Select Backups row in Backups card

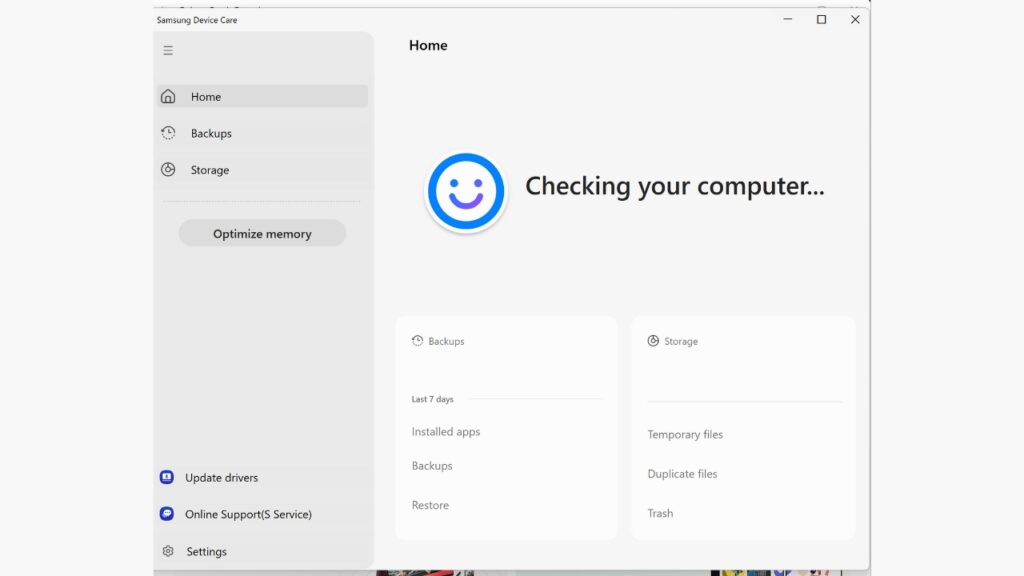[x=432, y=466]
